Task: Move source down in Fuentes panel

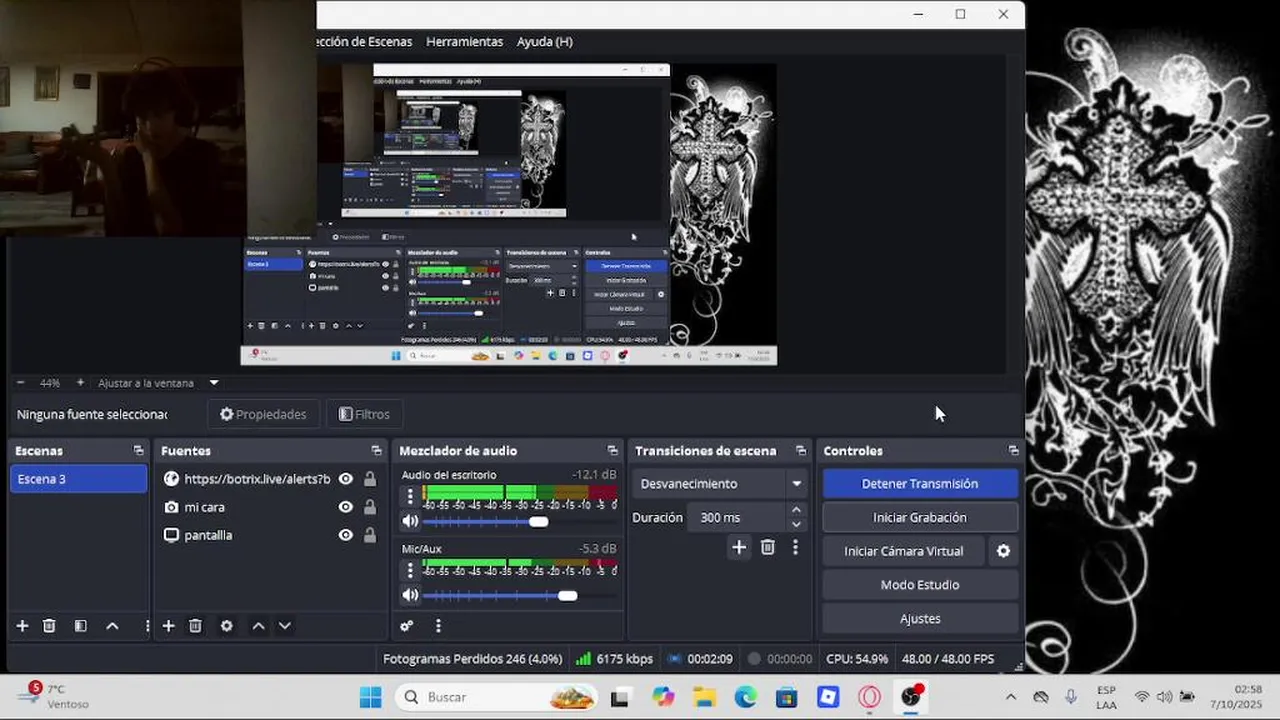Action: pos(285,626)
